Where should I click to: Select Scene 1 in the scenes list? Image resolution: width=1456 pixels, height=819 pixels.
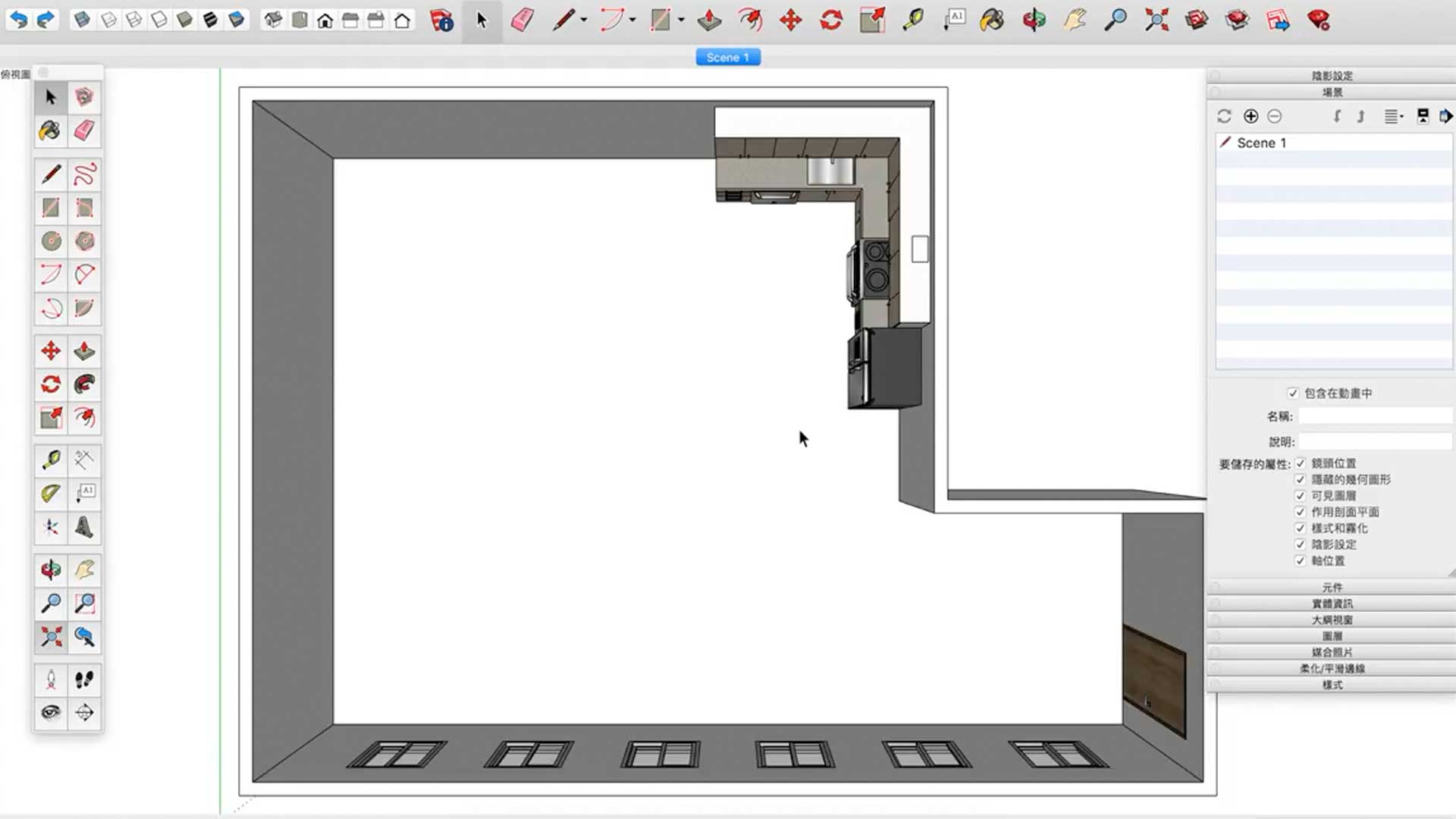(1261, 143)
